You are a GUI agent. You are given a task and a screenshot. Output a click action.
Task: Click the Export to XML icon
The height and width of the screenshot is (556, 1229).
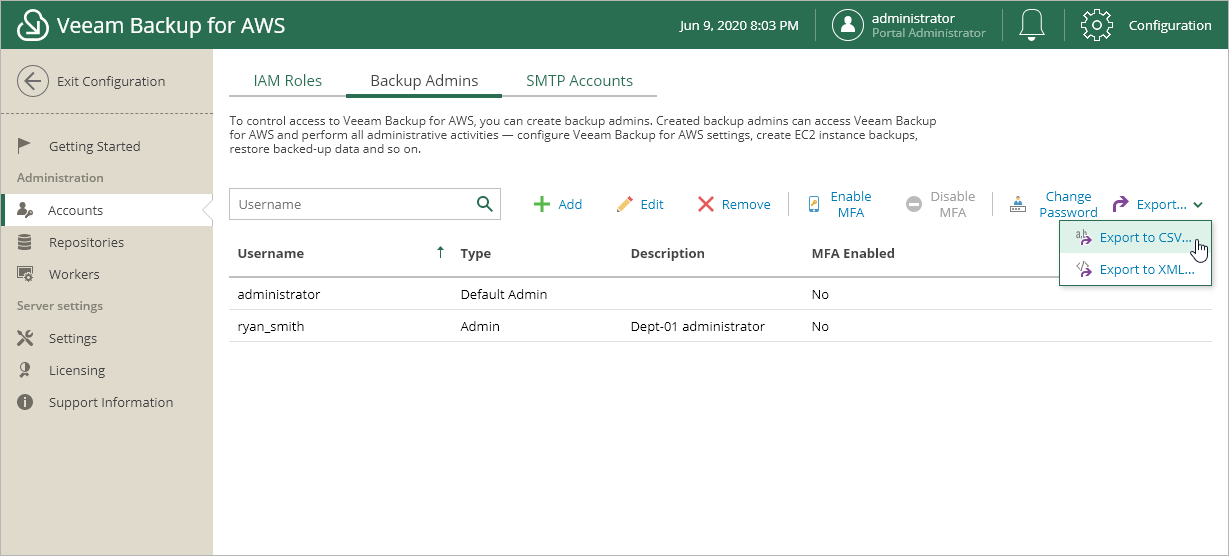coord(1083,269)
